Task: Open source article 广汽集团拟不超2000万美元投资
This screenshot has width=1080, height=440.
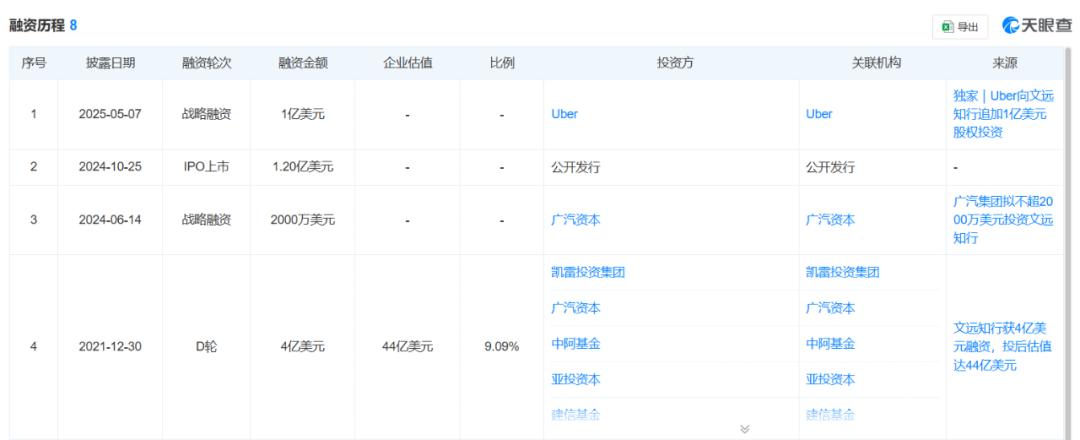Action: [x=1004, y=220]
